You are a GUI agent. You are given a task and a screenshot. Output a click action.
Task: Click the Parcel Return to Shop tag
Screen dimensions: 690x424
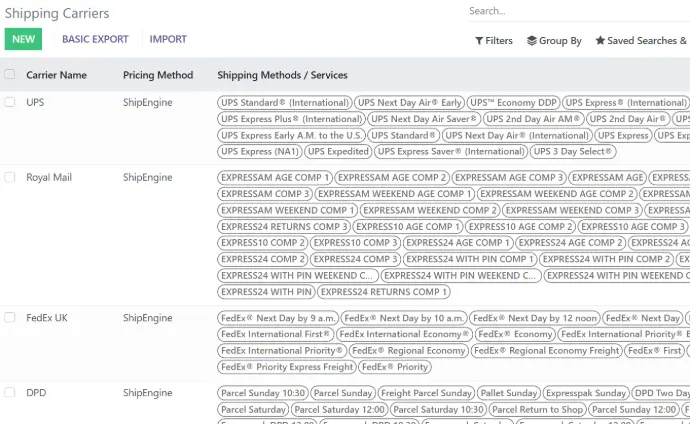pos(538,409)
